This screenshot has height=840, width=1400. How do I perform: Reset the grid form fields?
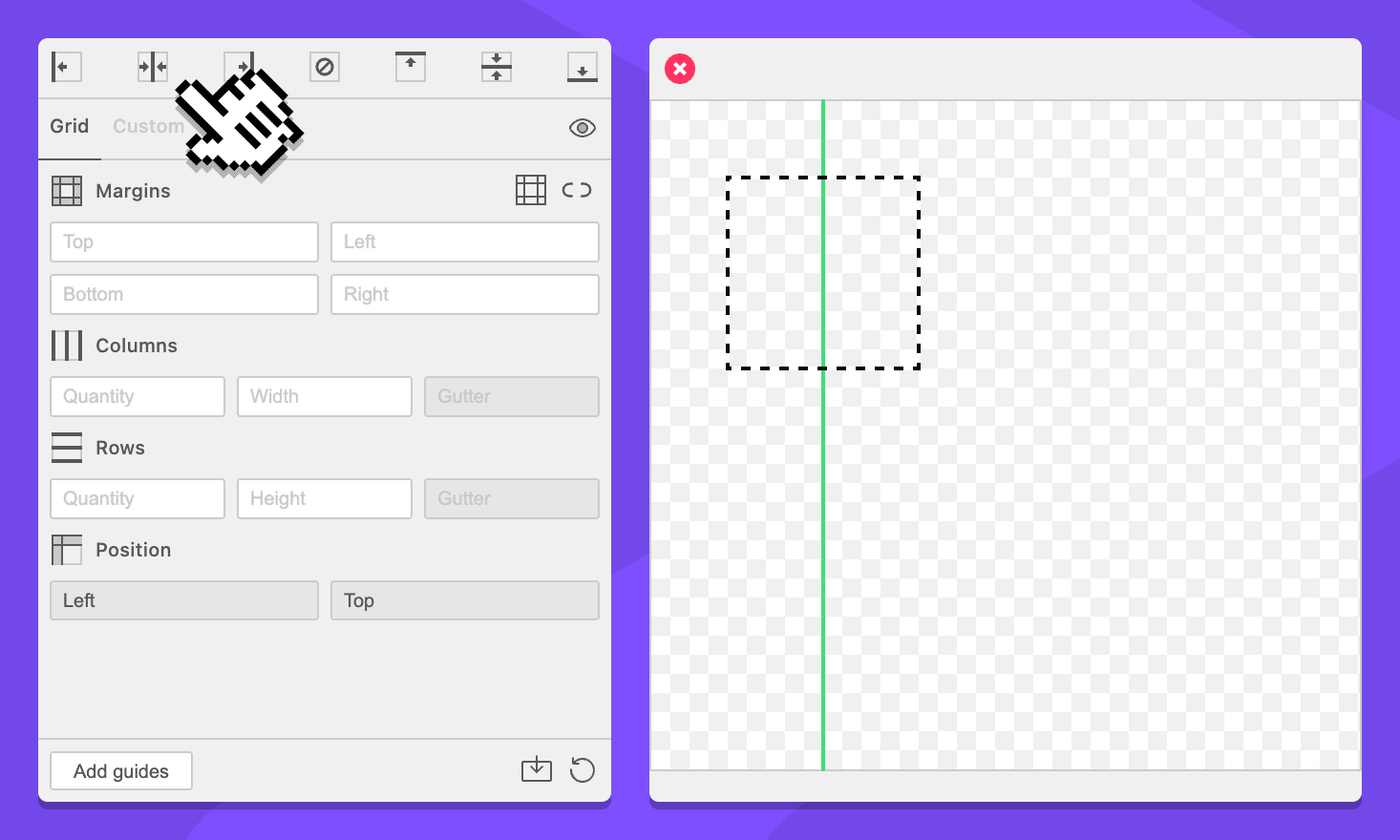pos(583,769)
